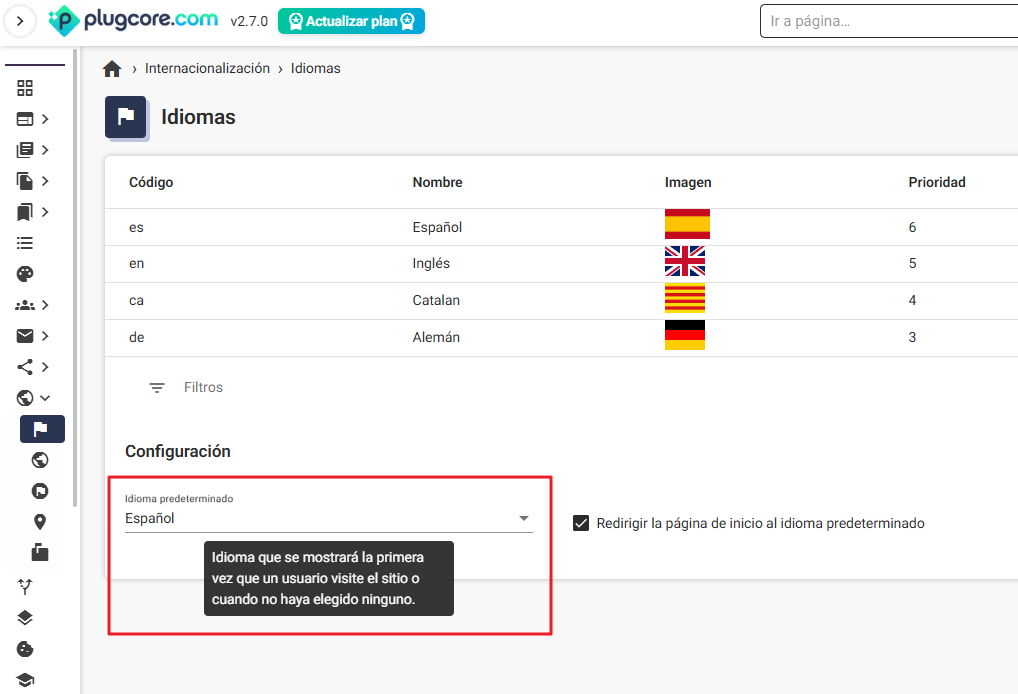Viewport: 1018px width, 694px height.
Task: Click the graduation cap icon in sidebar
Action: (x=25, y=680)
